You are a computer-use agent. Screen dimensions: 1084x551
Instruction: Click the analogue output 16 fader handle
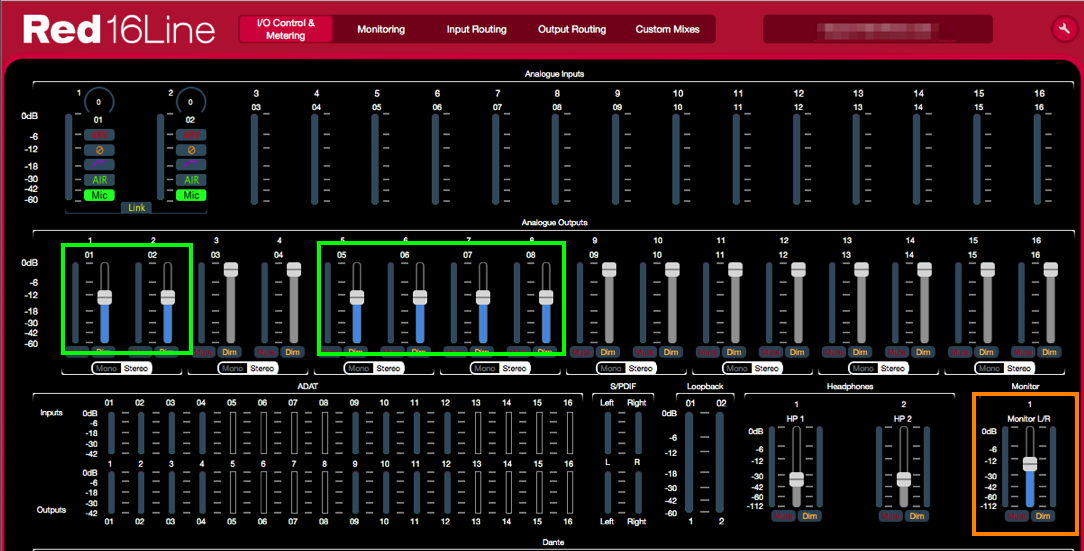(1051, 270)
